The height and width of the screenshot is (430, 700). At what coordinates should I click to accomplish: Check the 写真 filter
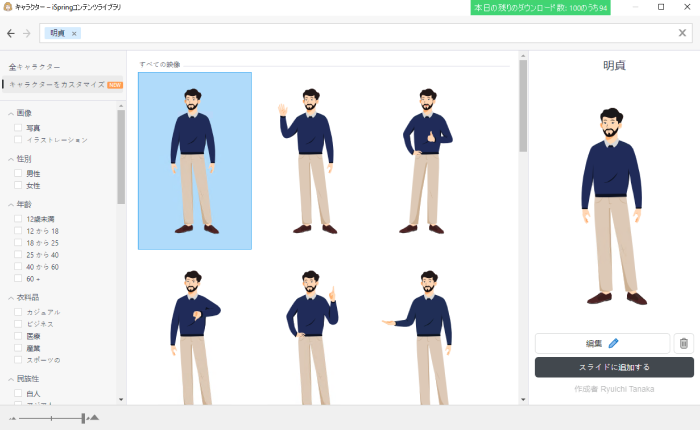pyautogui.click(x=18, y=128)
